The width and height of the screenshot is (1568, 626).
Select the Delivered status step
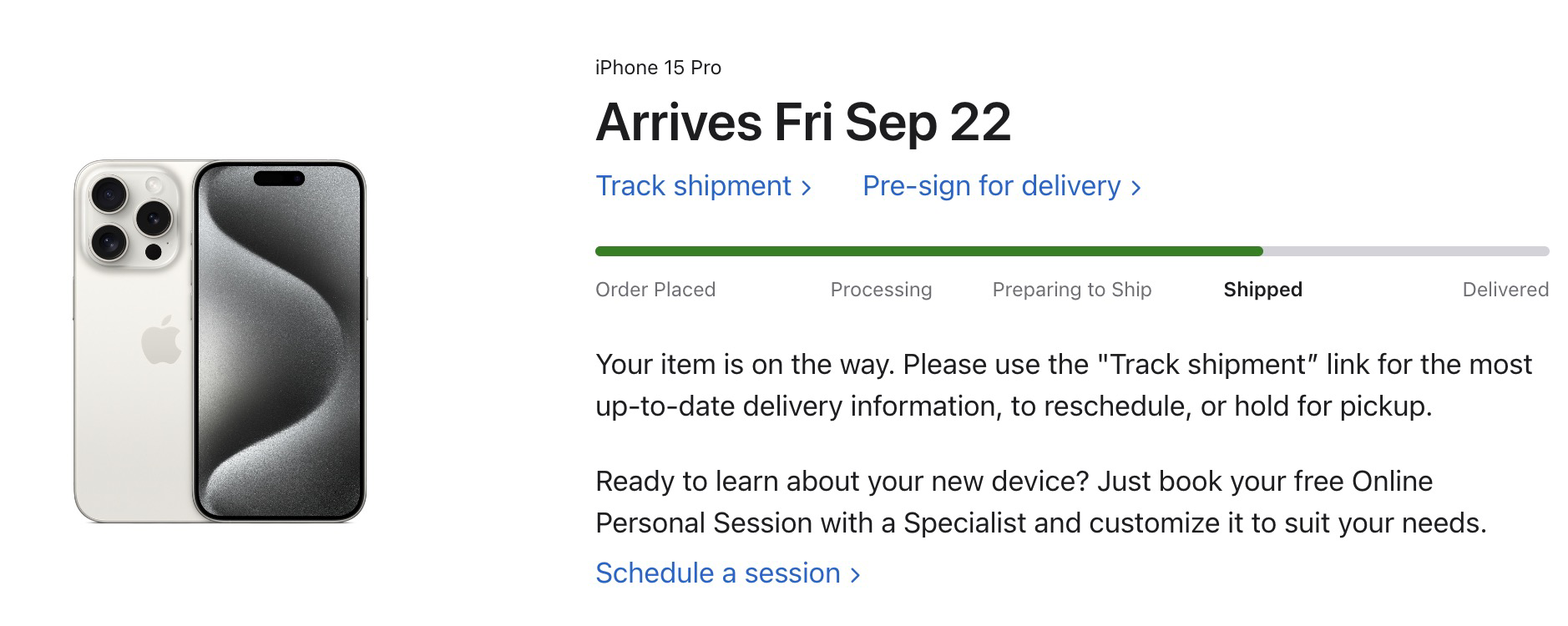1505,290
